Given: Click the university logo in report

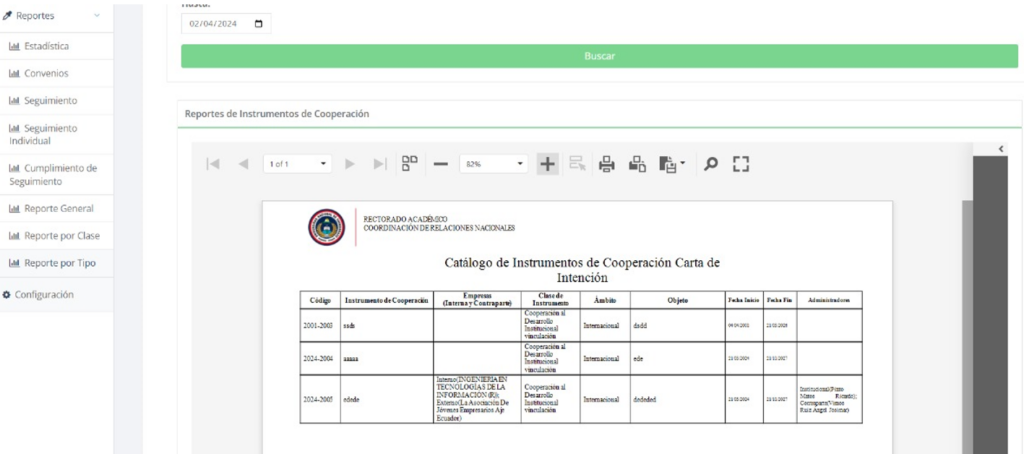Looking at the screenshot, I should [x=327, y=227].
